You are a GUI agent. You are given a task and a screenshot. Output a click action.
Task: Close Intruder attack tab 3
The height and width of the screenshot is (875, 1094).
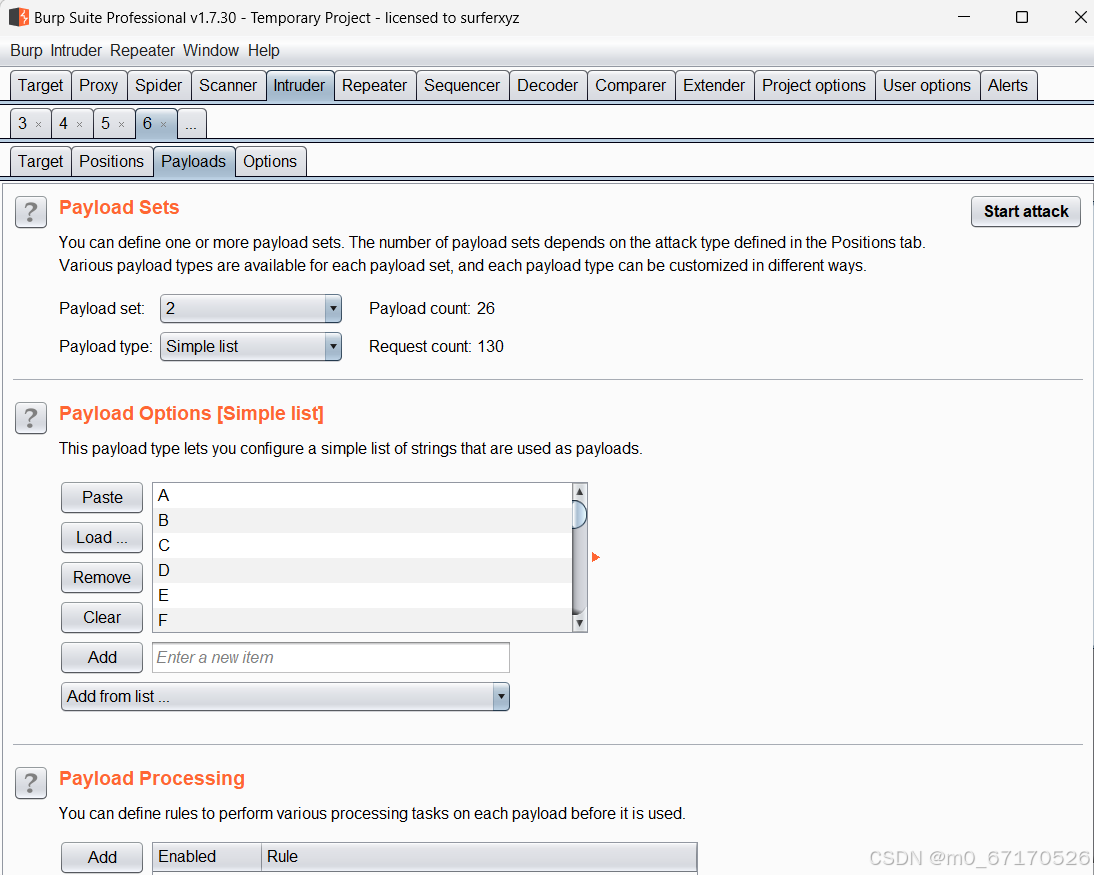coord(38,125)
